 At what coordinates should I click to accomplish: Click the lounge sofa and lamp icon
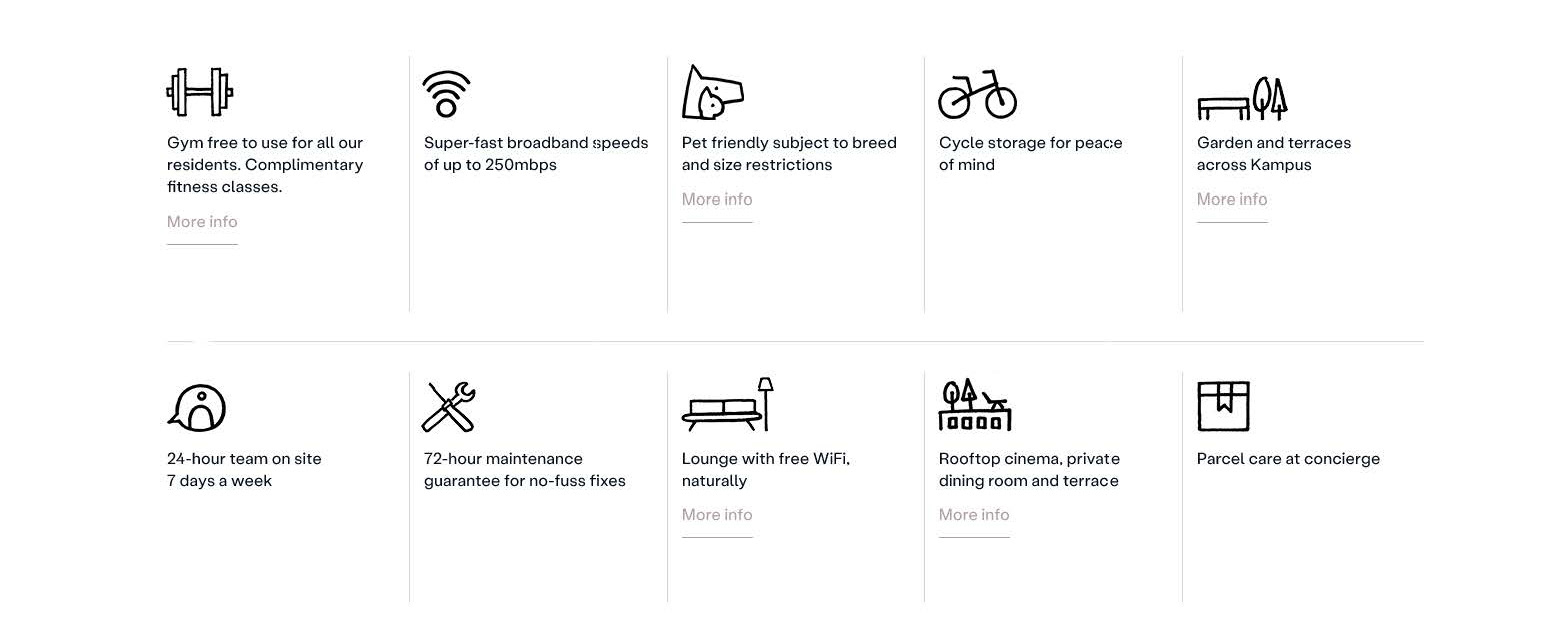point(728,405)
